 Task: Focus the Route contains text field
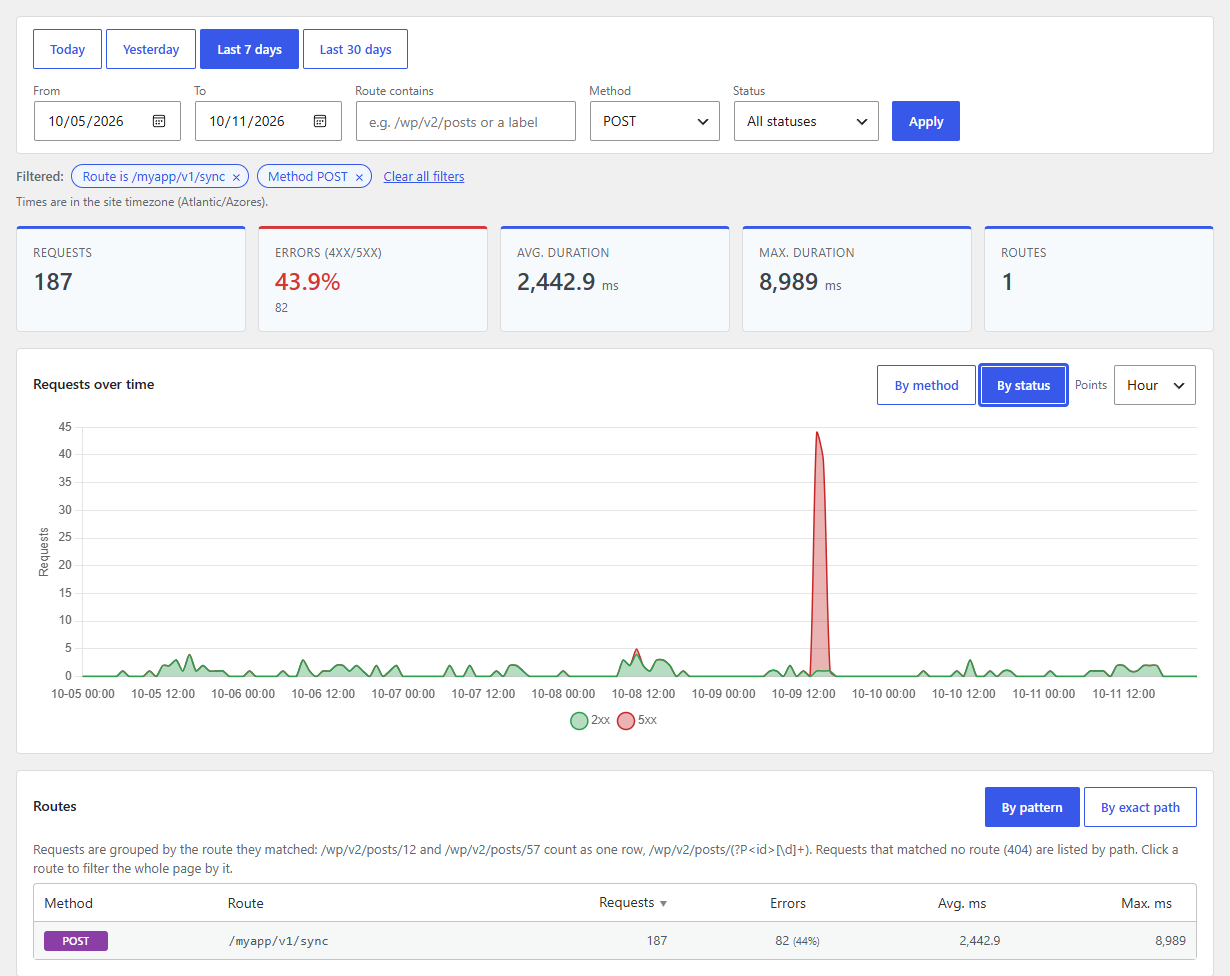(465, 121)
